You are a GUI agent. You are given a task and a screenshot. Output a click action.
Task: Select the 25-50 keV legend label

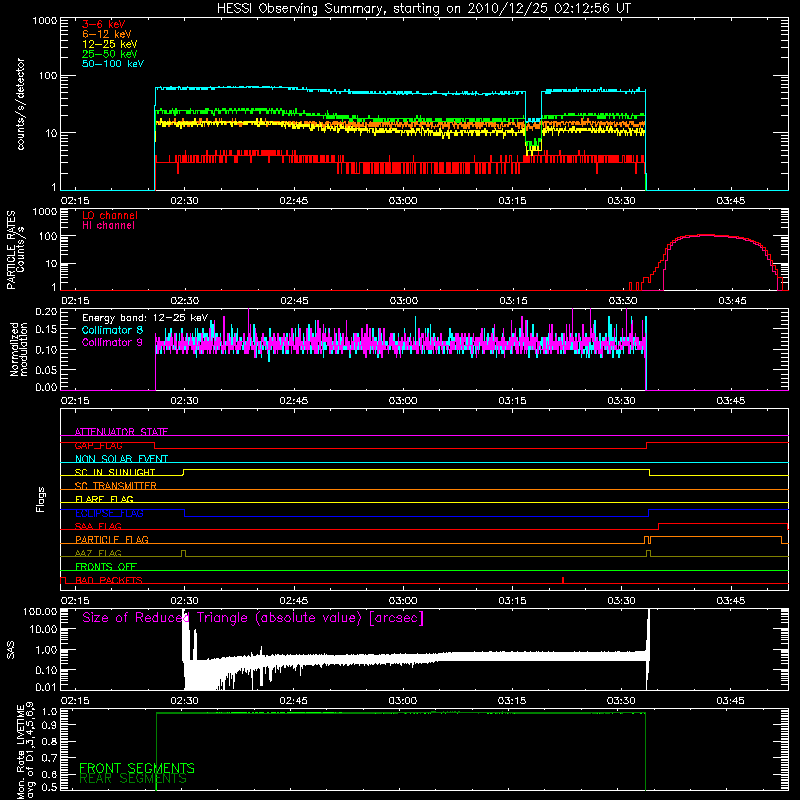110,54
